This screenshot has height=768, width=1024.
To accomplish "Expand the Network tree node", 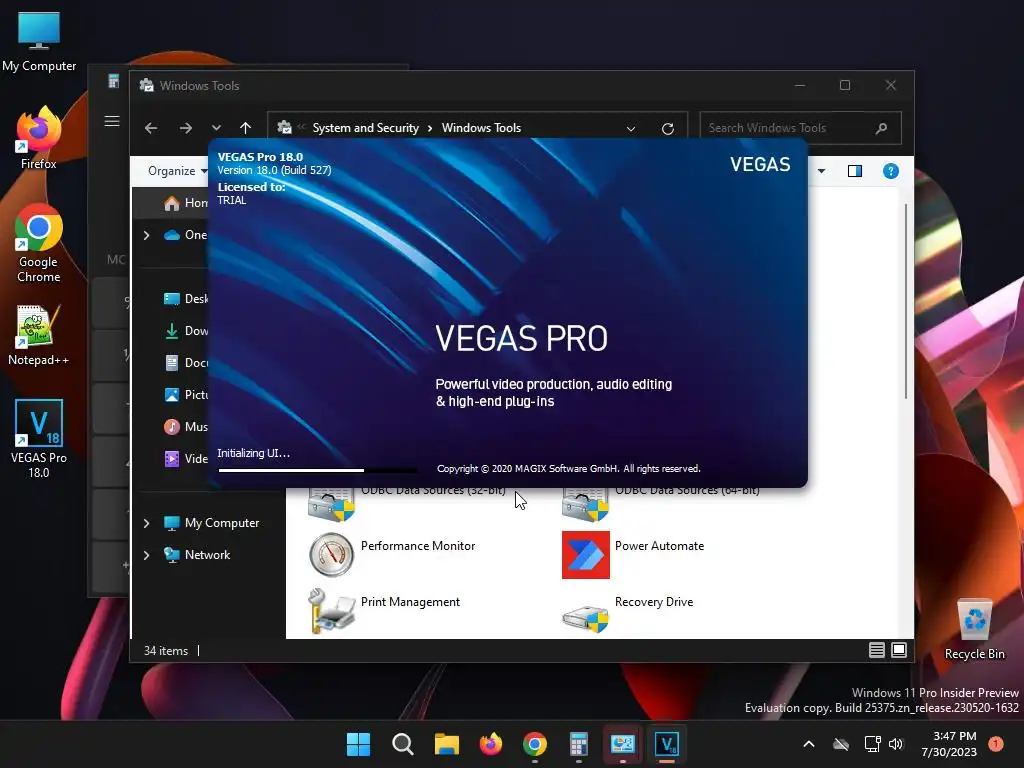I will click(146, 555).
